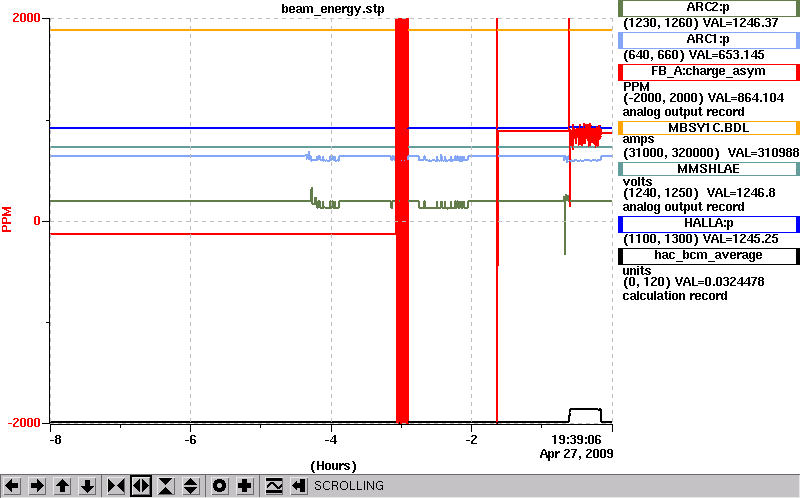Image resolution: width=800 pixels, height=498 pixels.
Task: Select the MBSY1C.BDL legend entry
Action: click(709, 128)
